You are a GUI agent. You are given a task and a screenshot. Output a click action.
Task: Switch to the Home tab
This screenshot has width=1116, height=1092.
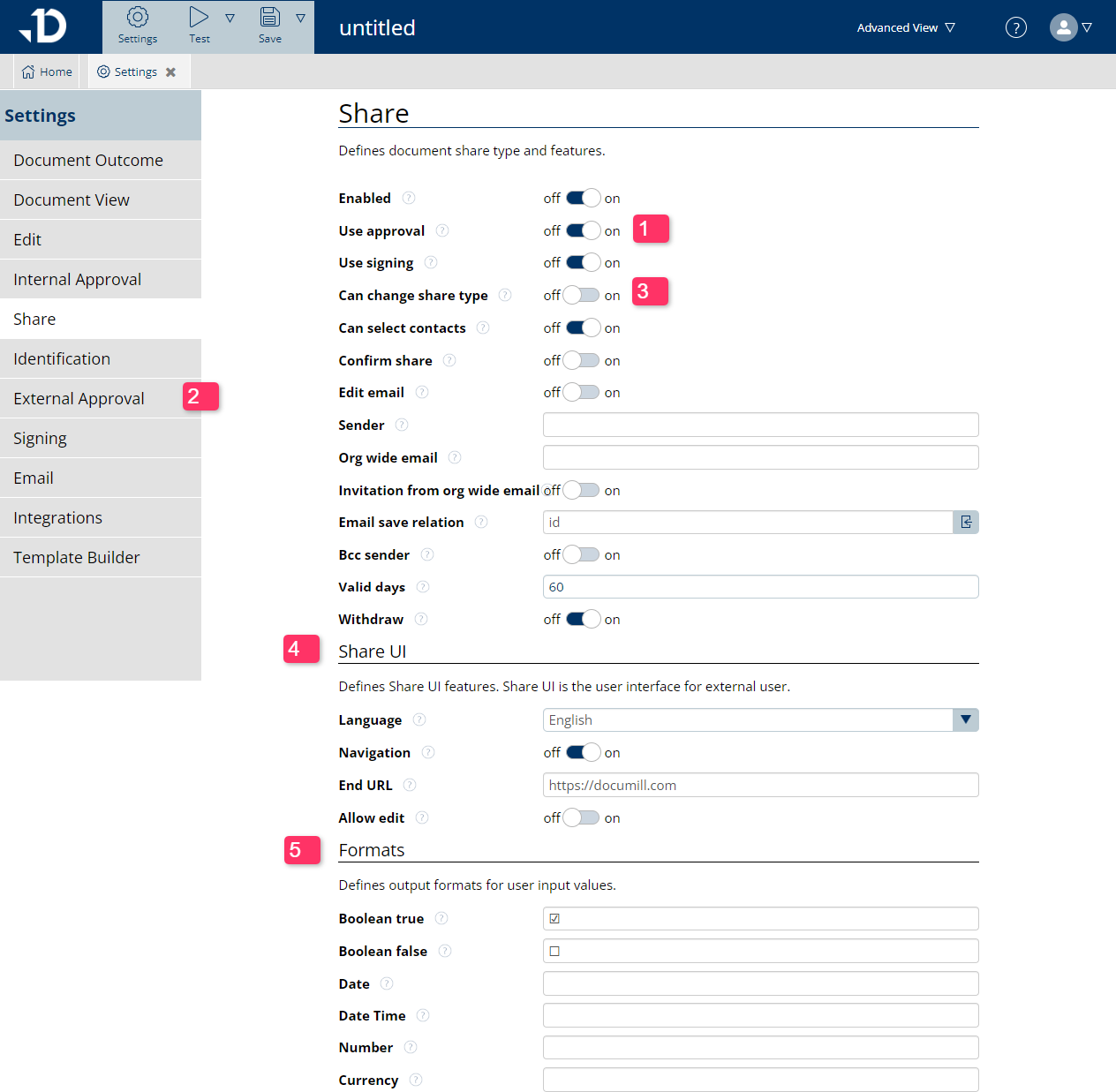tap(48, 72)
